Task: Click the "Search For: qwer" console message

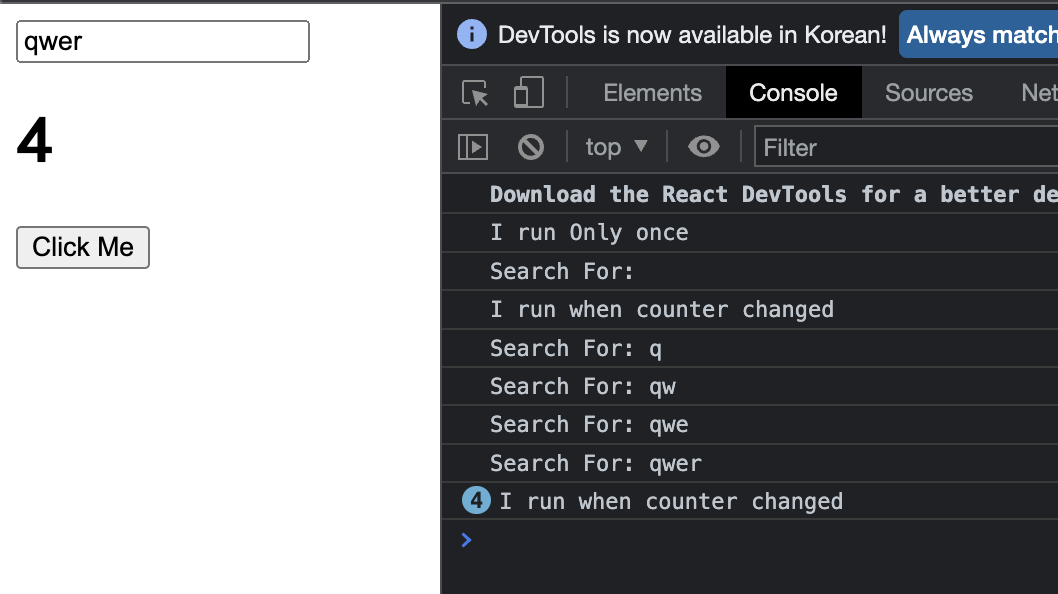Action: (x=596, y=463)
